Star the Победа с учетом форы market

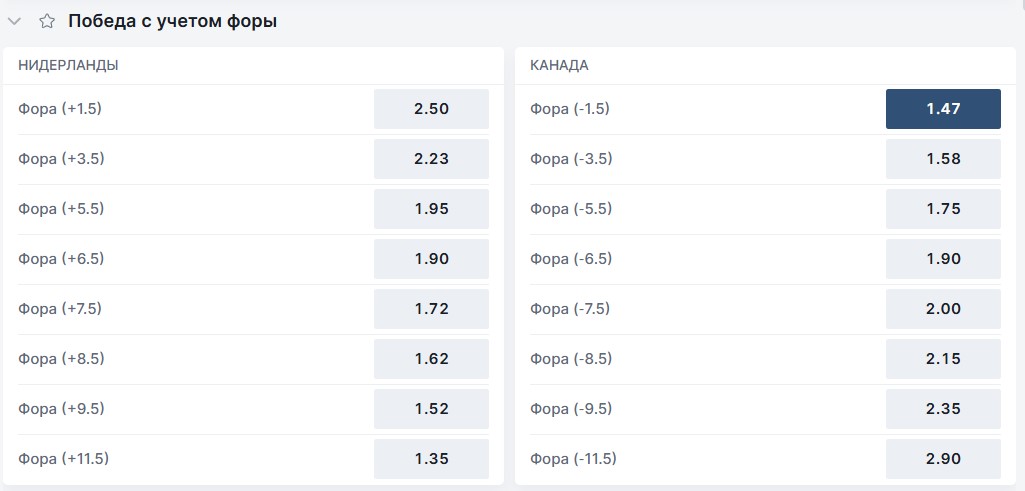[x=46, y=22]
